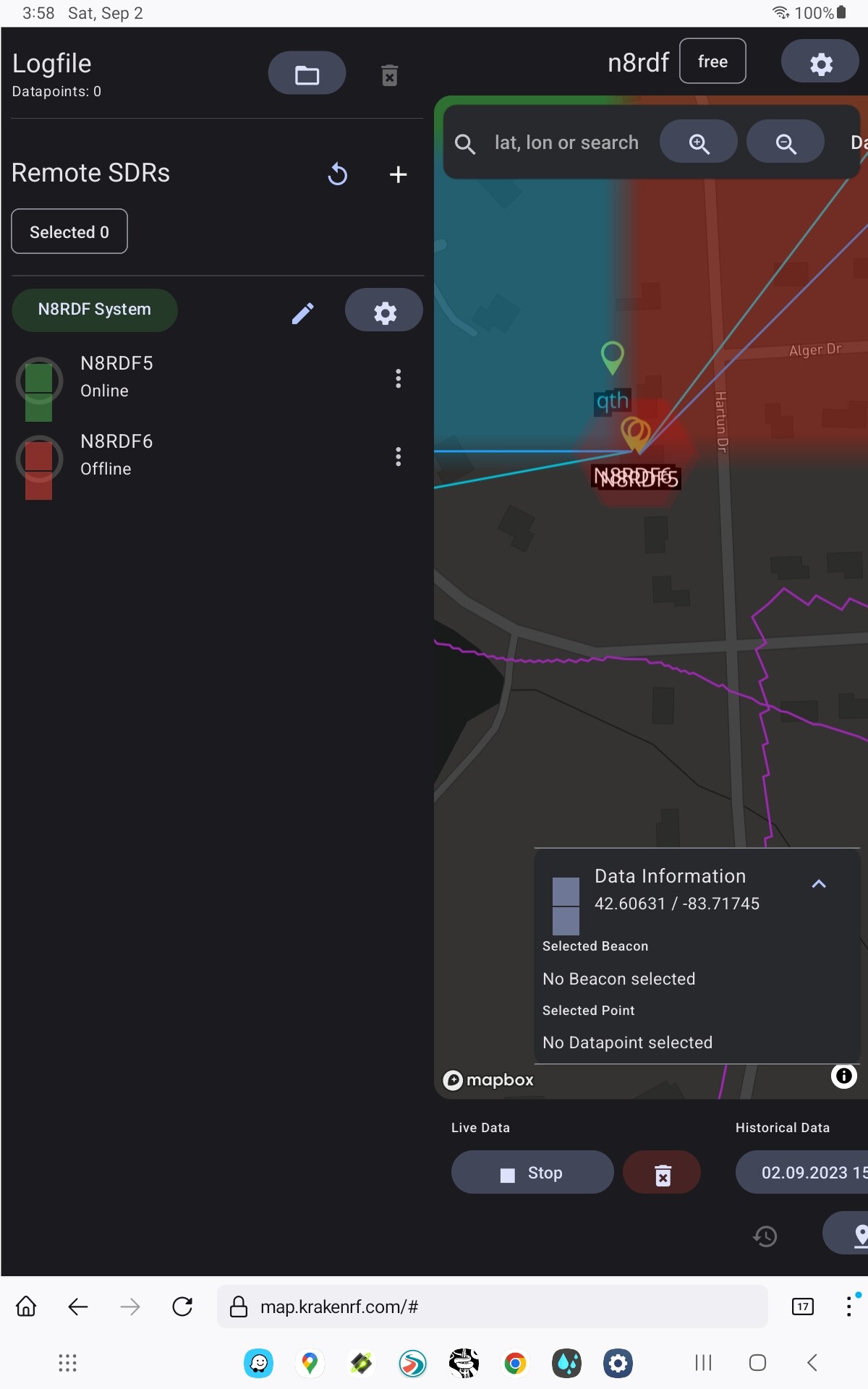Toggle selection of N8RDF5 station
868x1389 pixels.
point(39,382)
